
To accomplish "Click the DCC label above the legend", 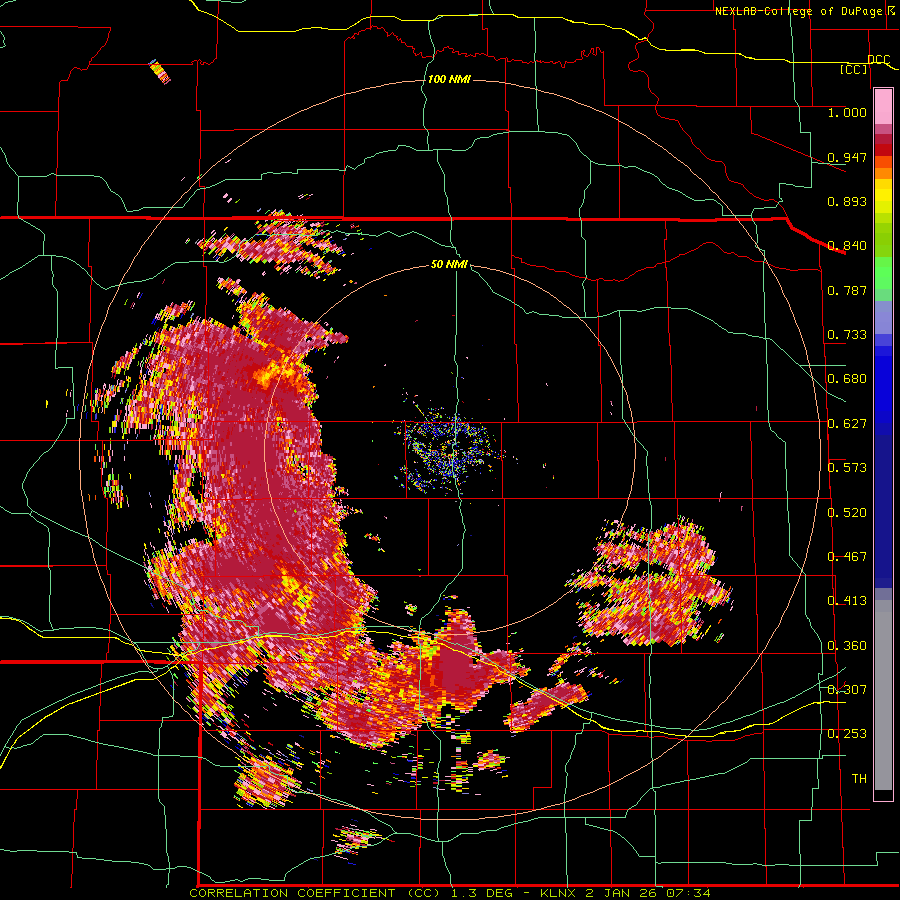I will coord(878,60).
